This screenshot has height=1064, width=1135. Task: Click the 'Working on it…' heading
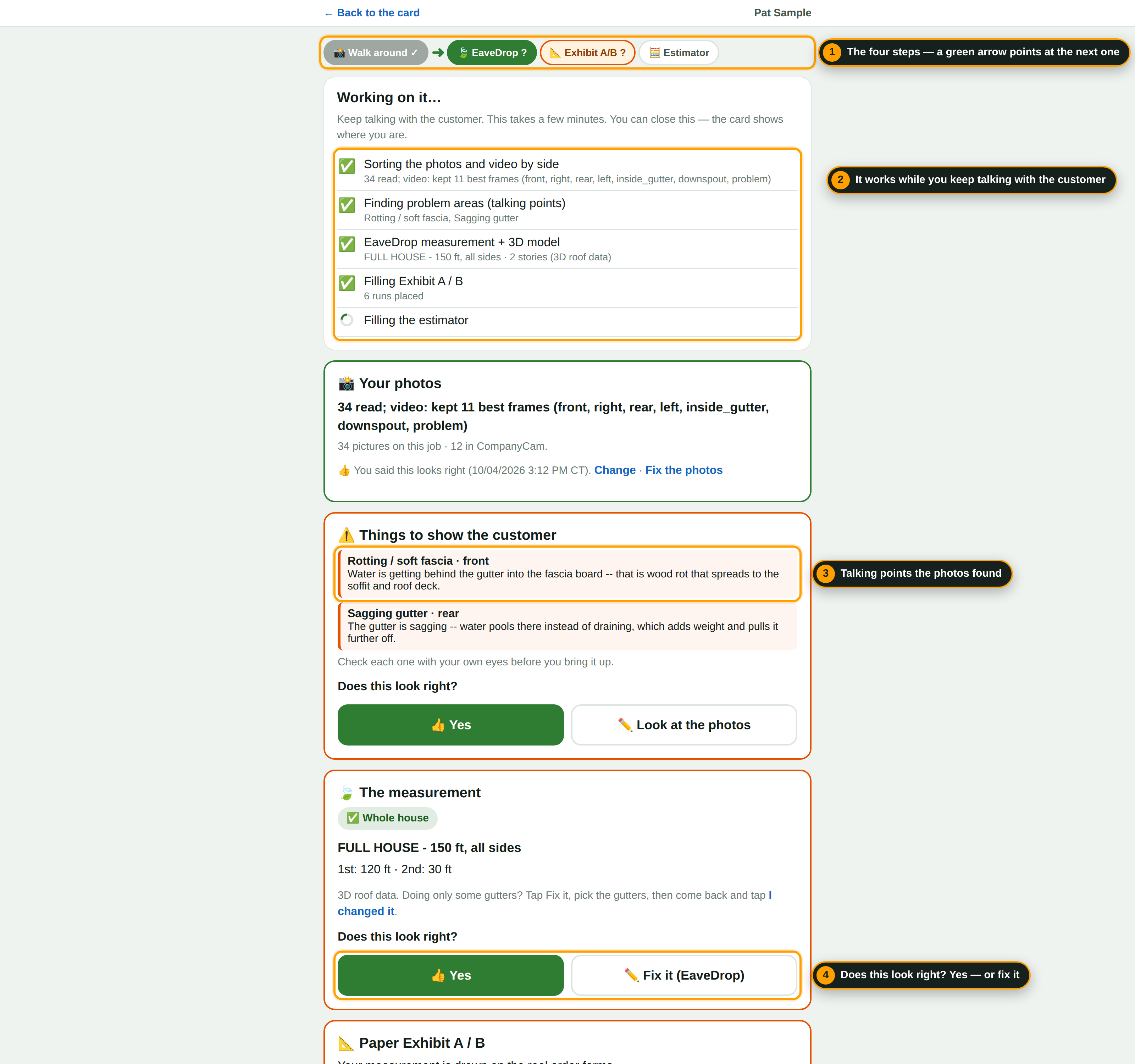[x=389, y=98]
